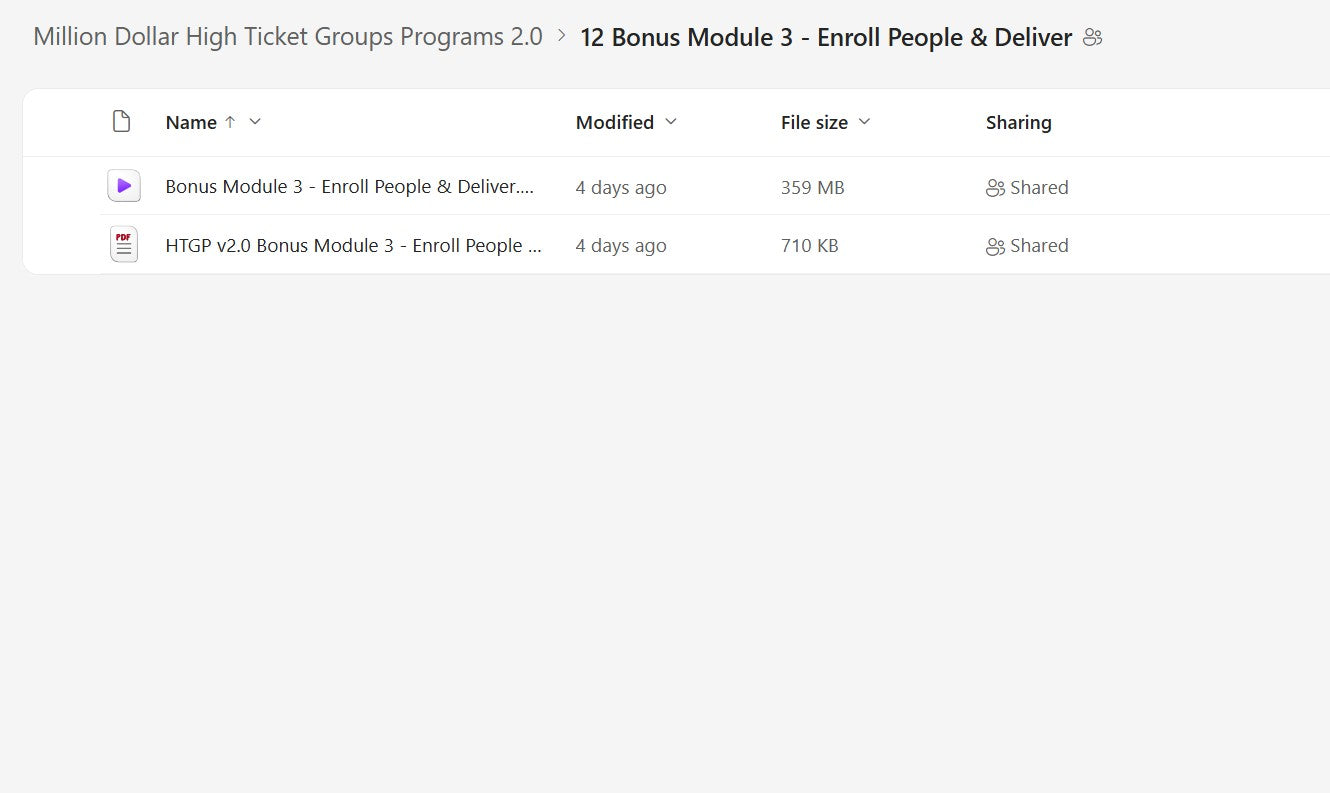Click the file type column header icon
This screenshot has height=793, width=1330.
[x=121, y=122]
